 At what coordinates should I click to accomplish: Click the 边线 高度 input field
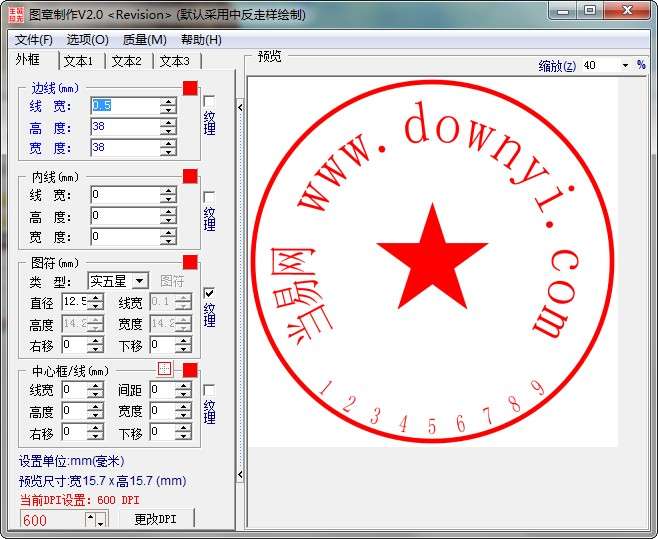[x=124, y=127]
